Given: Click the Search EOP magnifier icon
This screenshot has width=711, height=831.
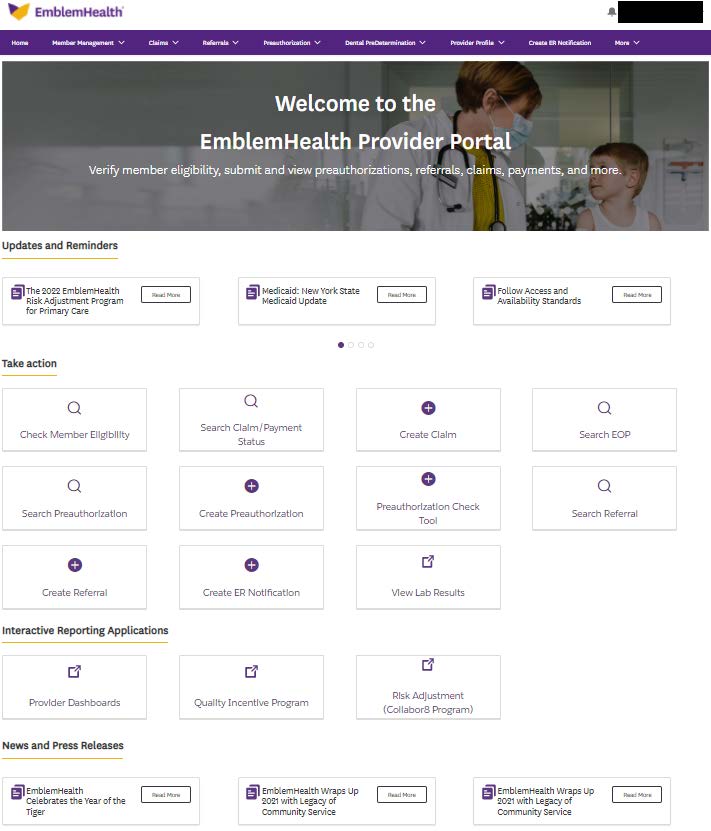Looking at the screenshot, I should (x=605, y=408).
